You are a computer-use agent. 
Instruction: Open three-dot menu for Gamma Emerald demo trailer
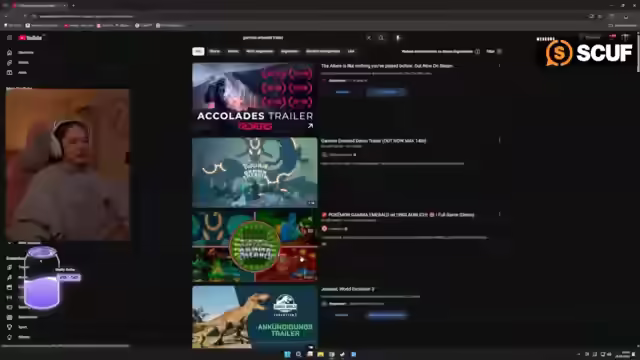(x=499, y=140)
